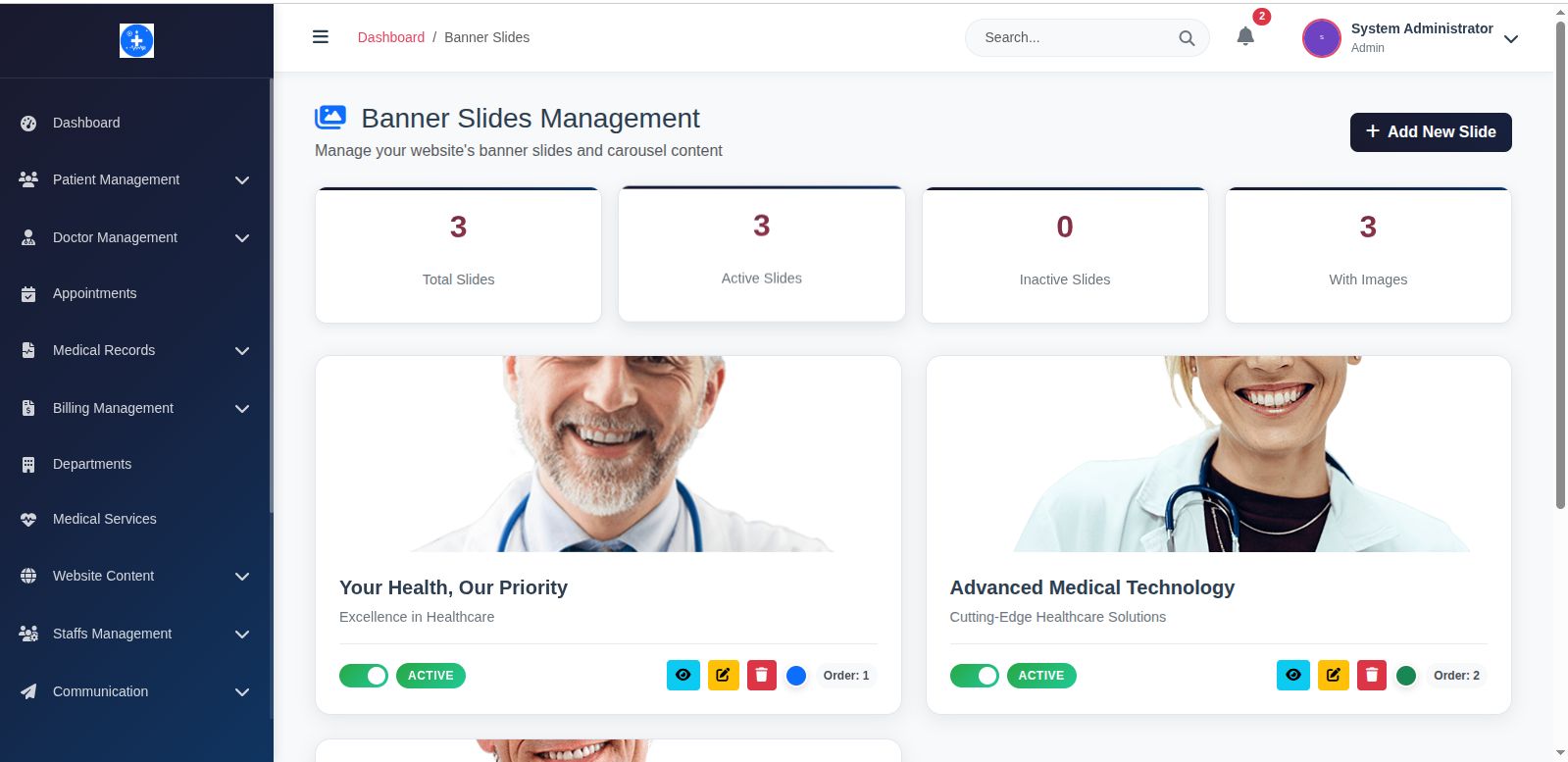Preview the Advanced Medical Technology slide
Screen dimensions: 1568x762
point(1293,675)
